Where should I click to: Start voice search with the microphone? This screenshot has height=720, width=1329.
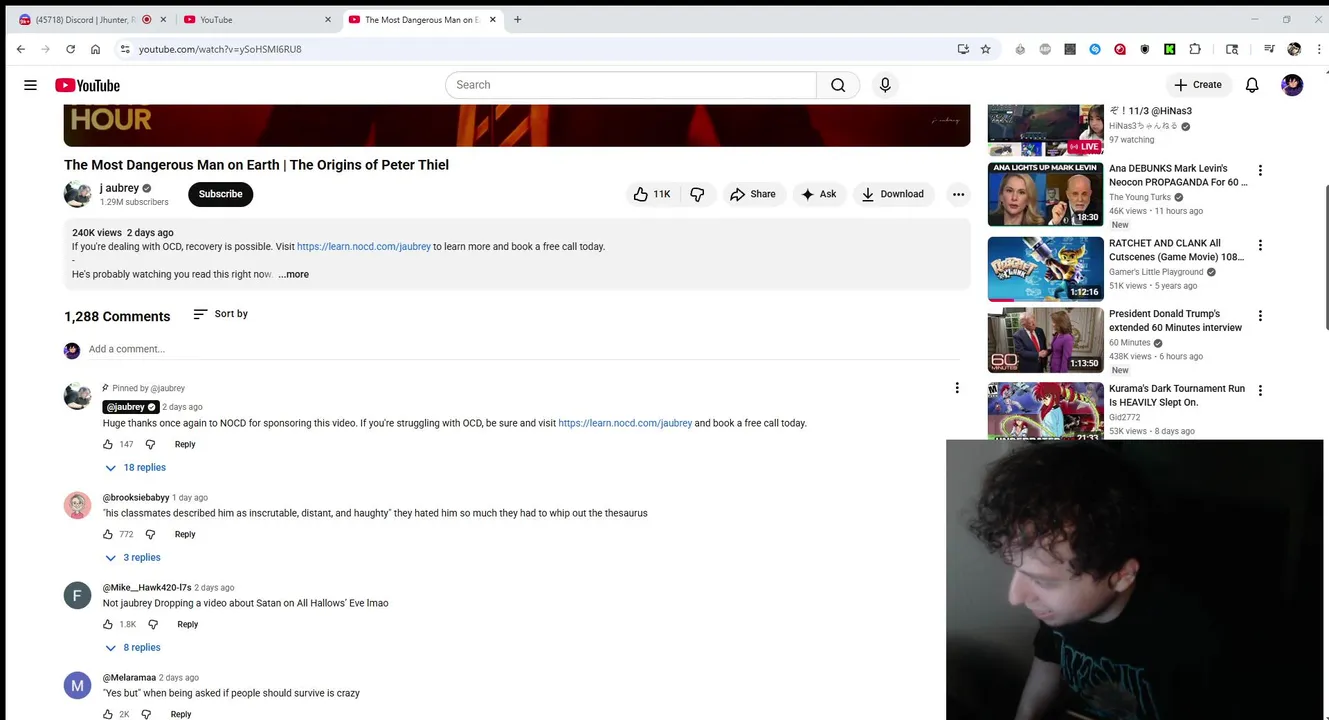[x=885, y=85]
